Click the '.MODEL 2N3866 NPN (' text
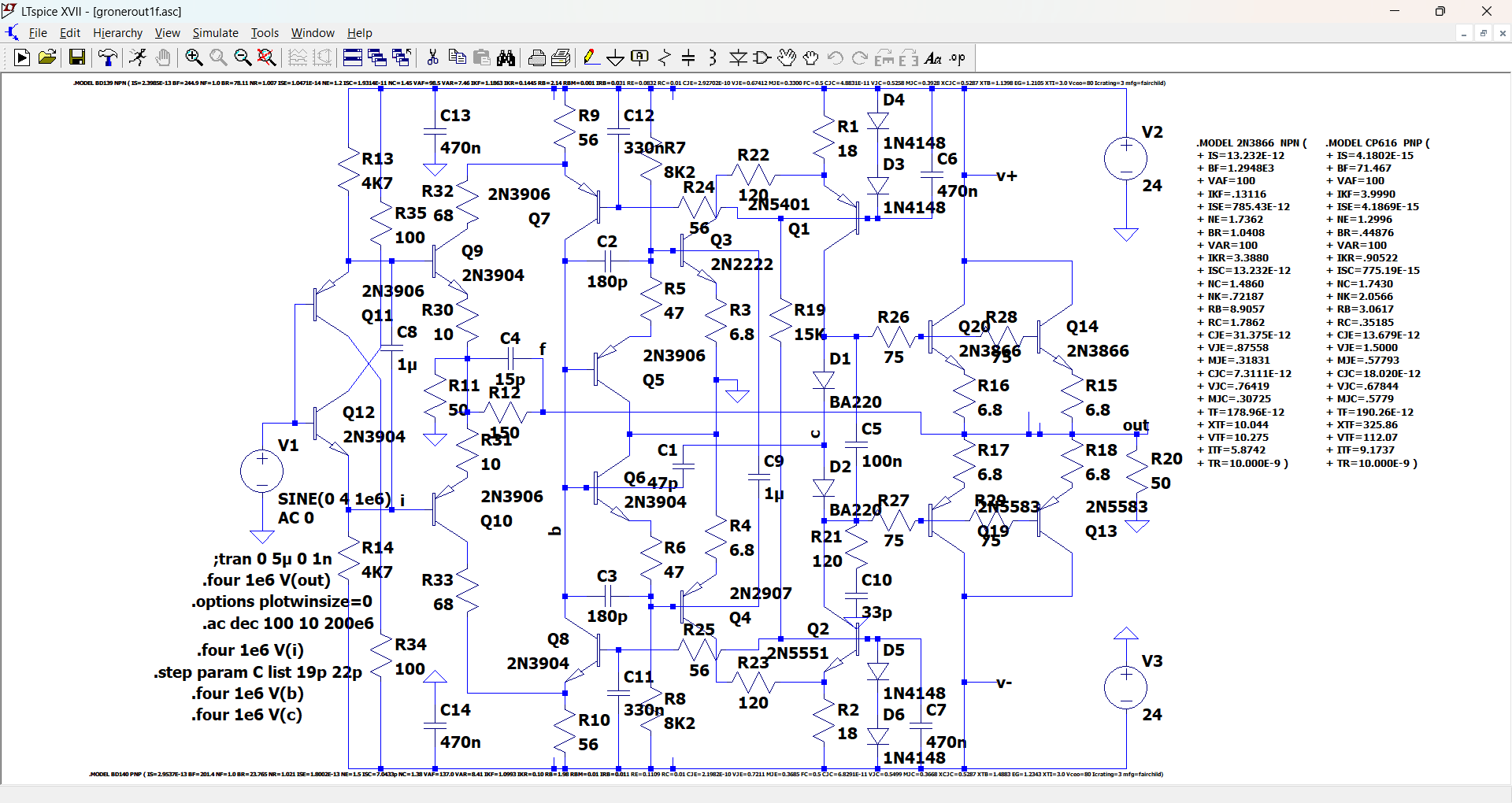1512x803 pixels. [x=1251, y=142]
